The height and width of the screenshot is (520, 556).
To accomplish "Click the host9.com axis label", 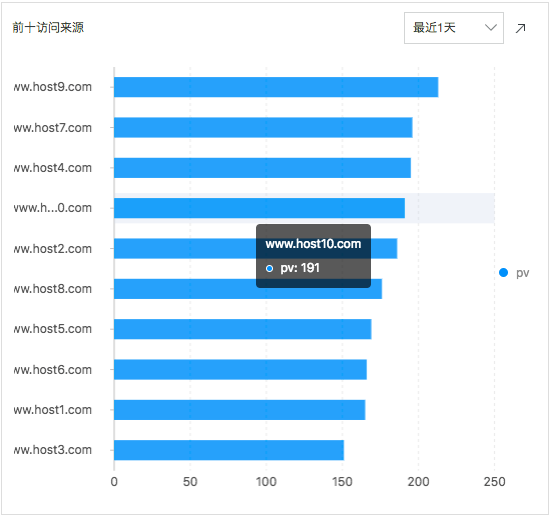I will [53, 87].
